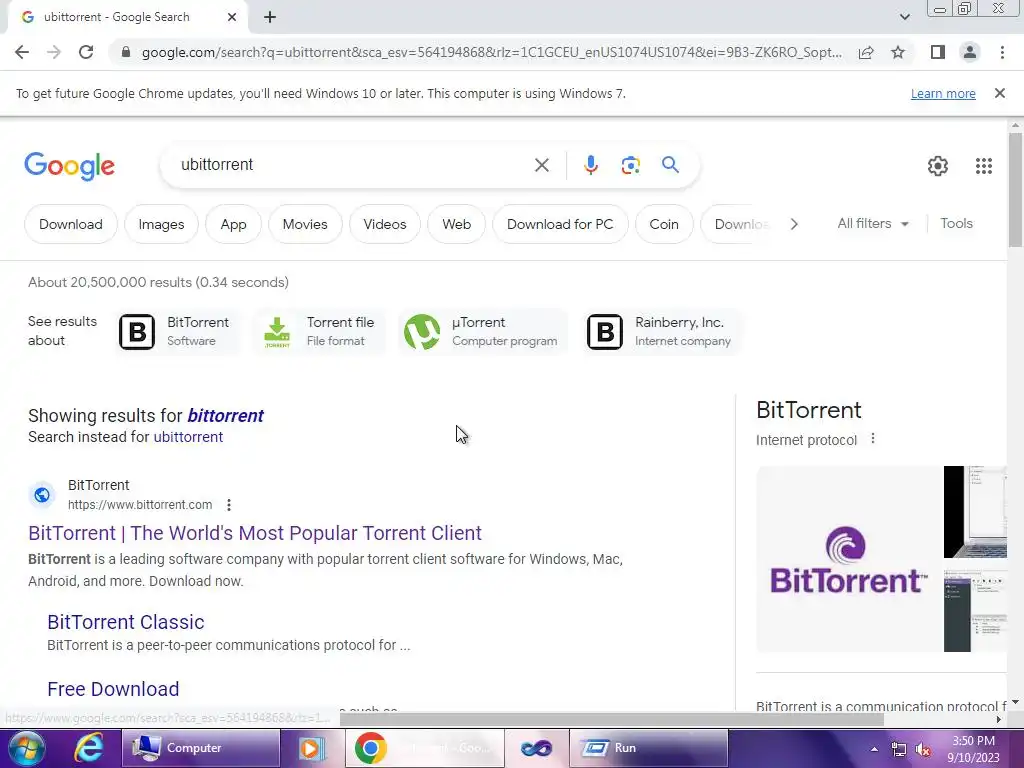The image size is (1024, 768).
Task: Click the muted volume tray icon
Action: (923, 750)
